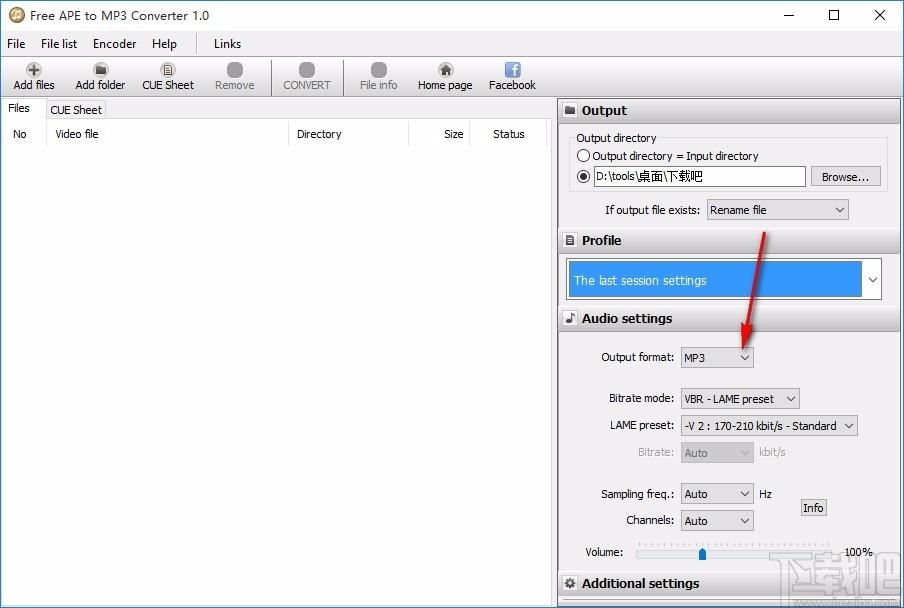Open the CUE Sheet toolbar button

(168, 77)
